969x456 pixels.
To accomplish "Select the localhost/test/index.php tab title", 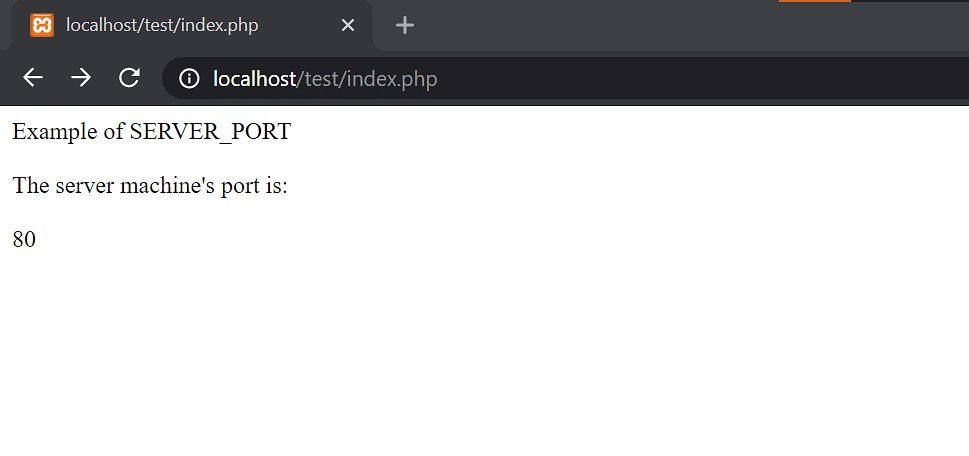I will click(163, 25).
